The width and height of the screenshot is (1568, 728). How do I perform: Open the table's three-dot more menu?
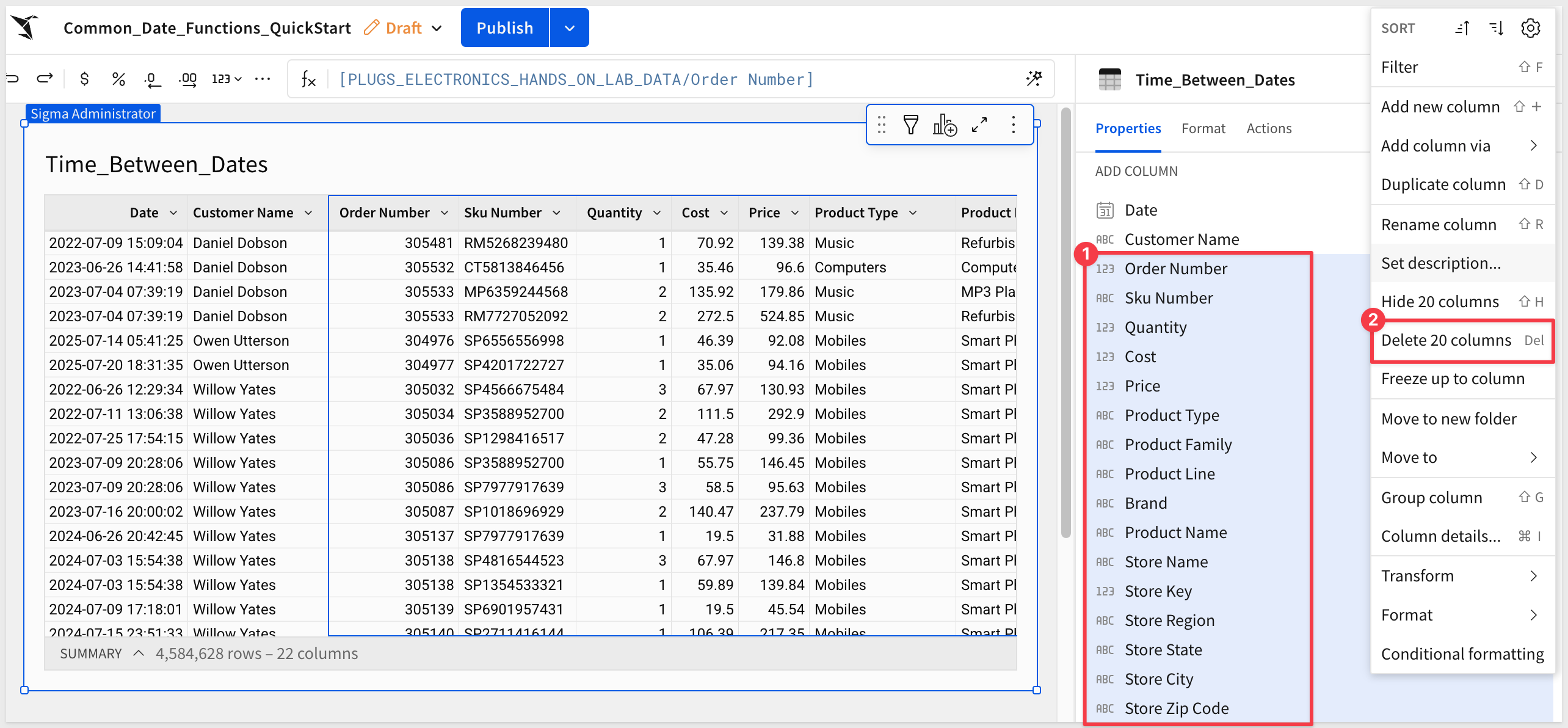1014,125
